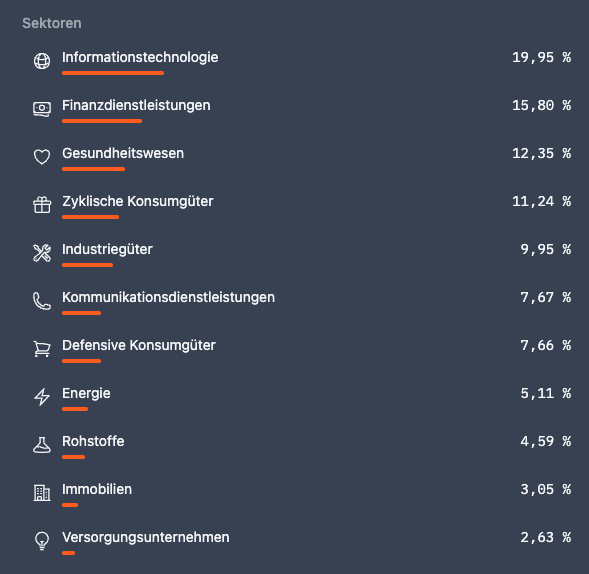Click the 19,95 % value
This screenshot has height=574, width=589.
click(x=541, y=57)
